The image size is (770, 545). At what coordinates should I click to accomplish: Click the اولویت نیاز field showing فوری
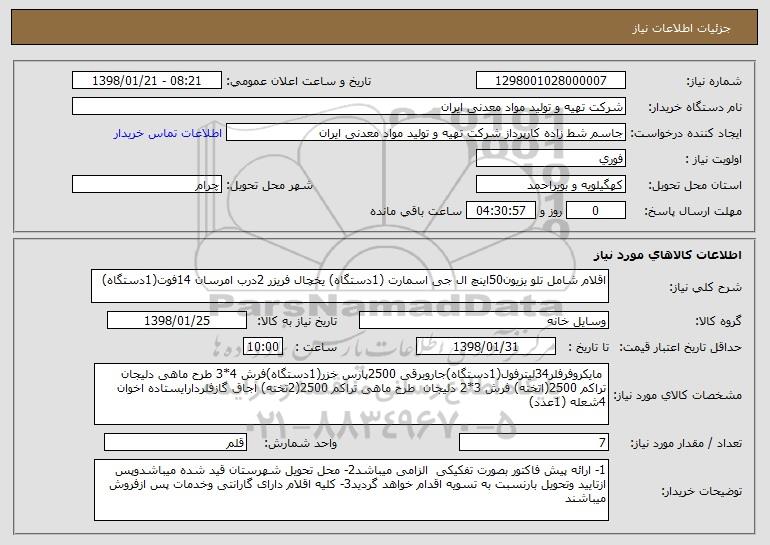click(x=550, y=159)
